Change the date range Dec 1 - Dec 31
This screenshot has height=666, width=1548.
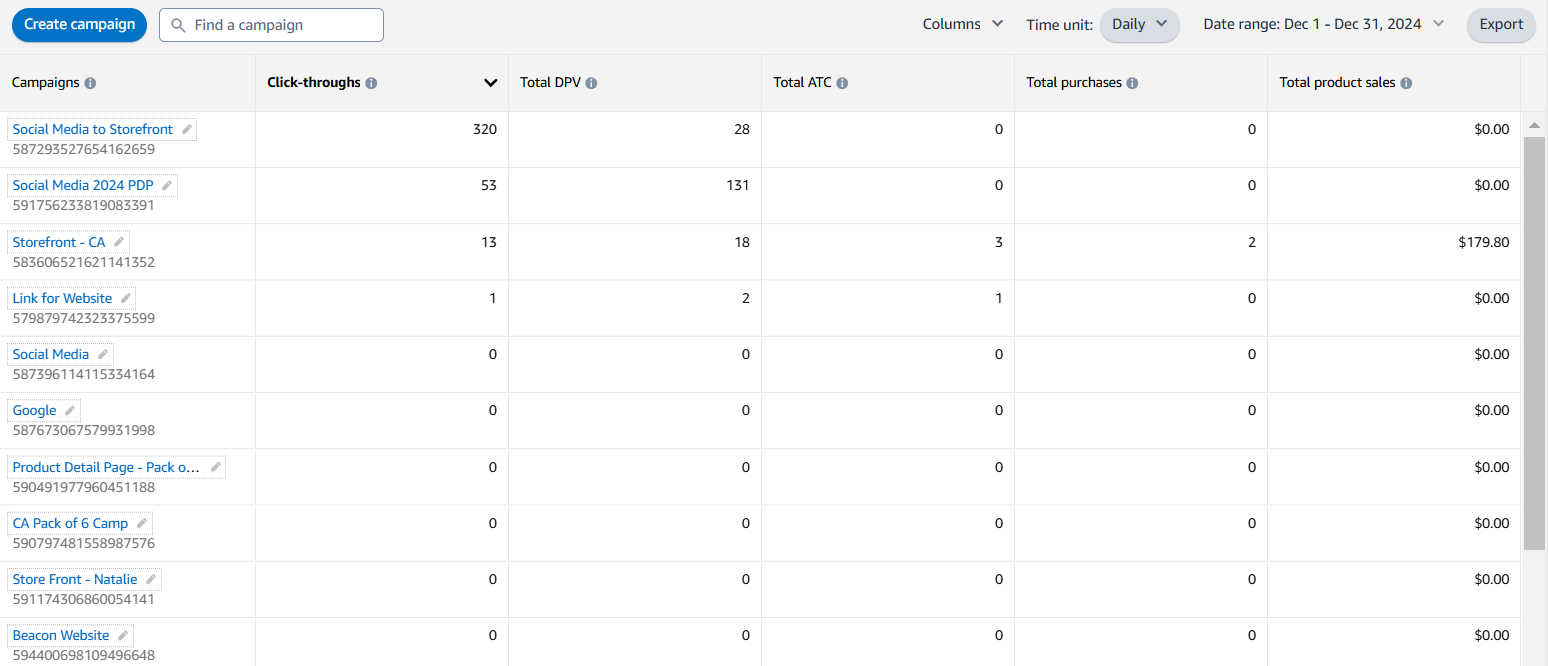(x=1324, y=24)
